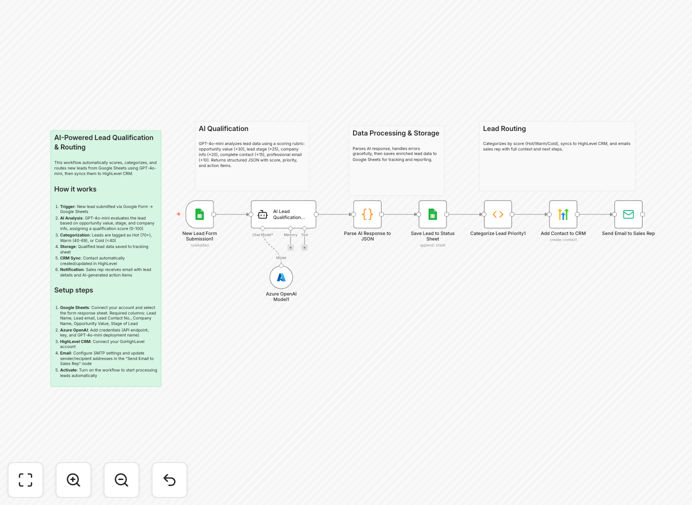692x505 pixels.
Task: Click the HighLevel CRM setup step text
Action: [100, 344]
